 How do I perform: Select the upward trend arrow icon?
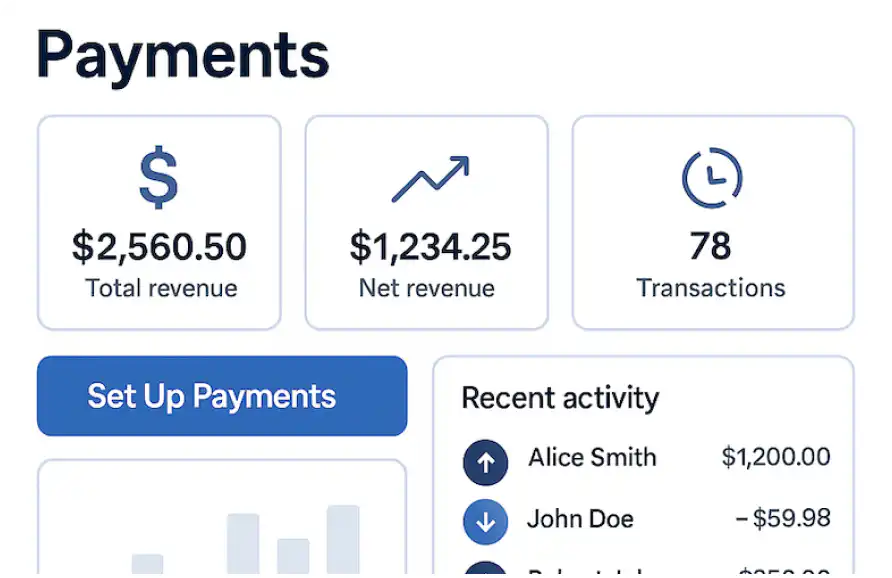pos(427,176)
